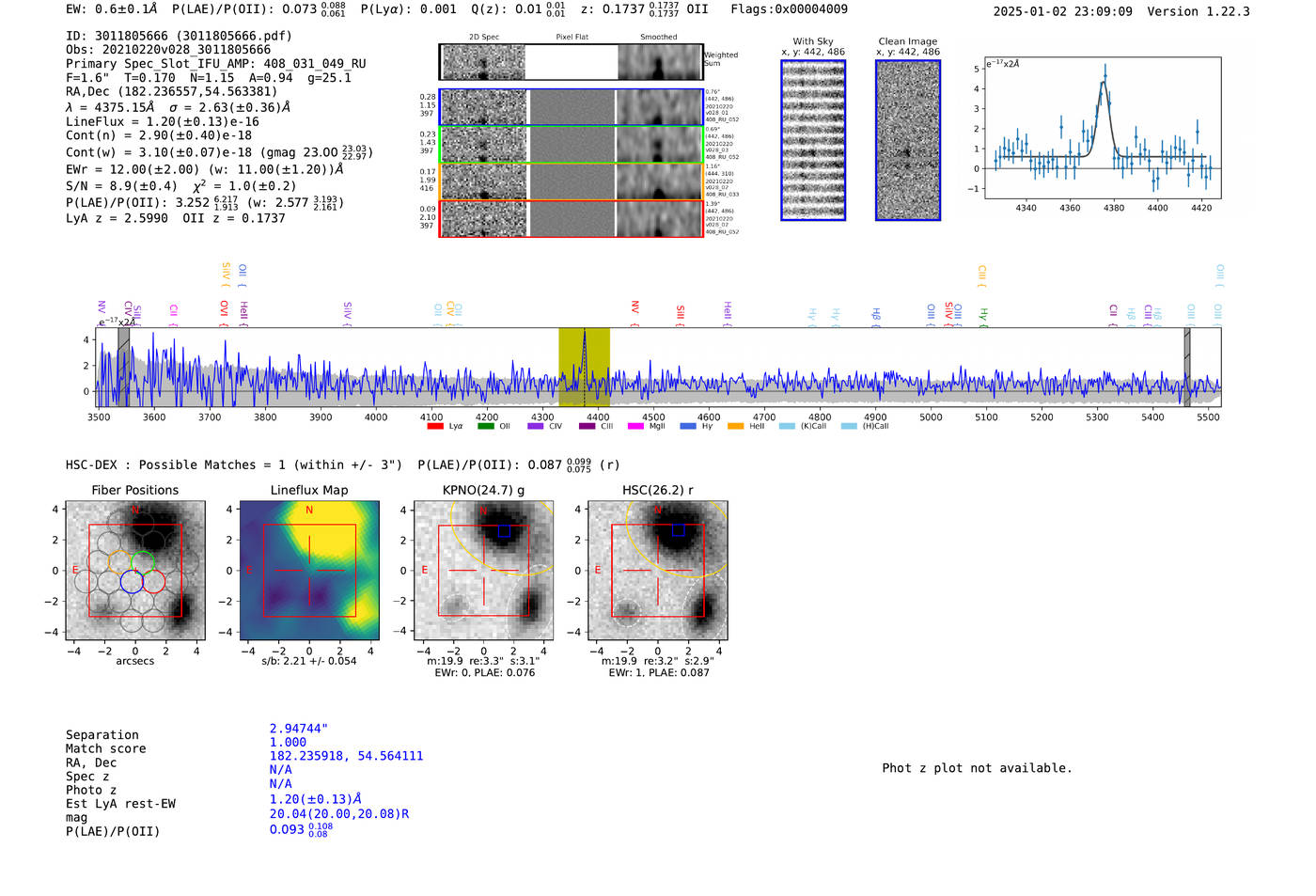Select the blue-bordered 2D fiber spectrum row
Viewport: 1316px width, 896px height.
[572, 107]
